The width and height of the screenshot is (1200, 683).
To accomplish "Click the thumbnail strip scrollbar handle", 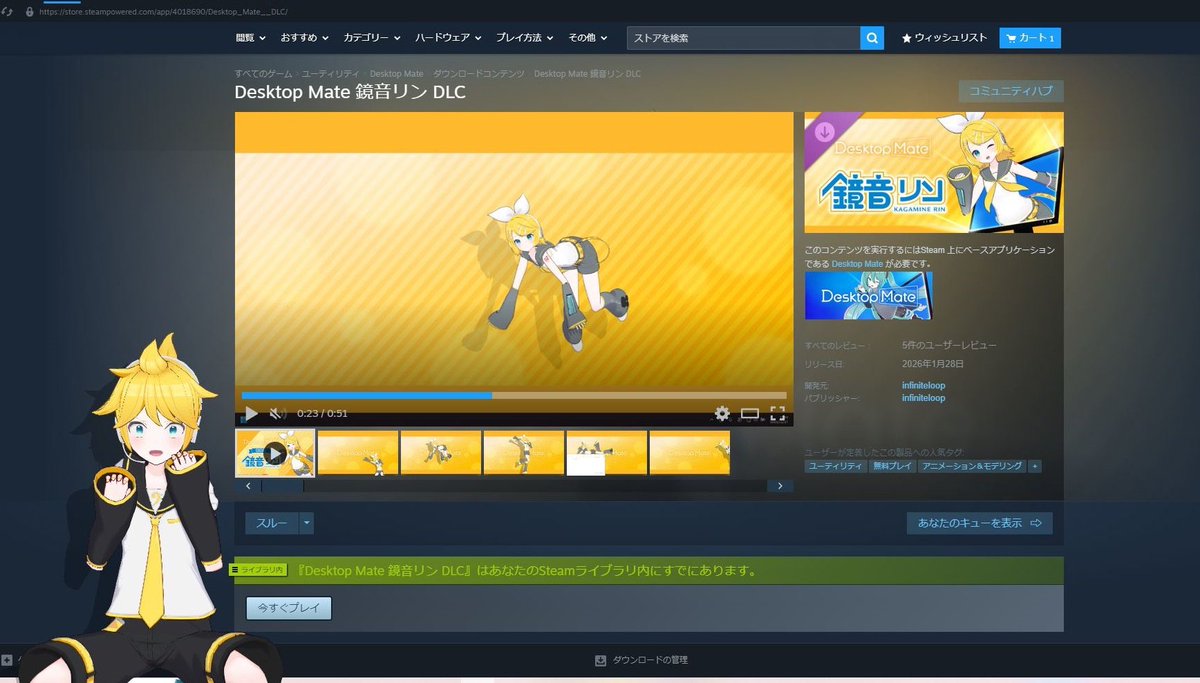I will click(x=283, y=486).
